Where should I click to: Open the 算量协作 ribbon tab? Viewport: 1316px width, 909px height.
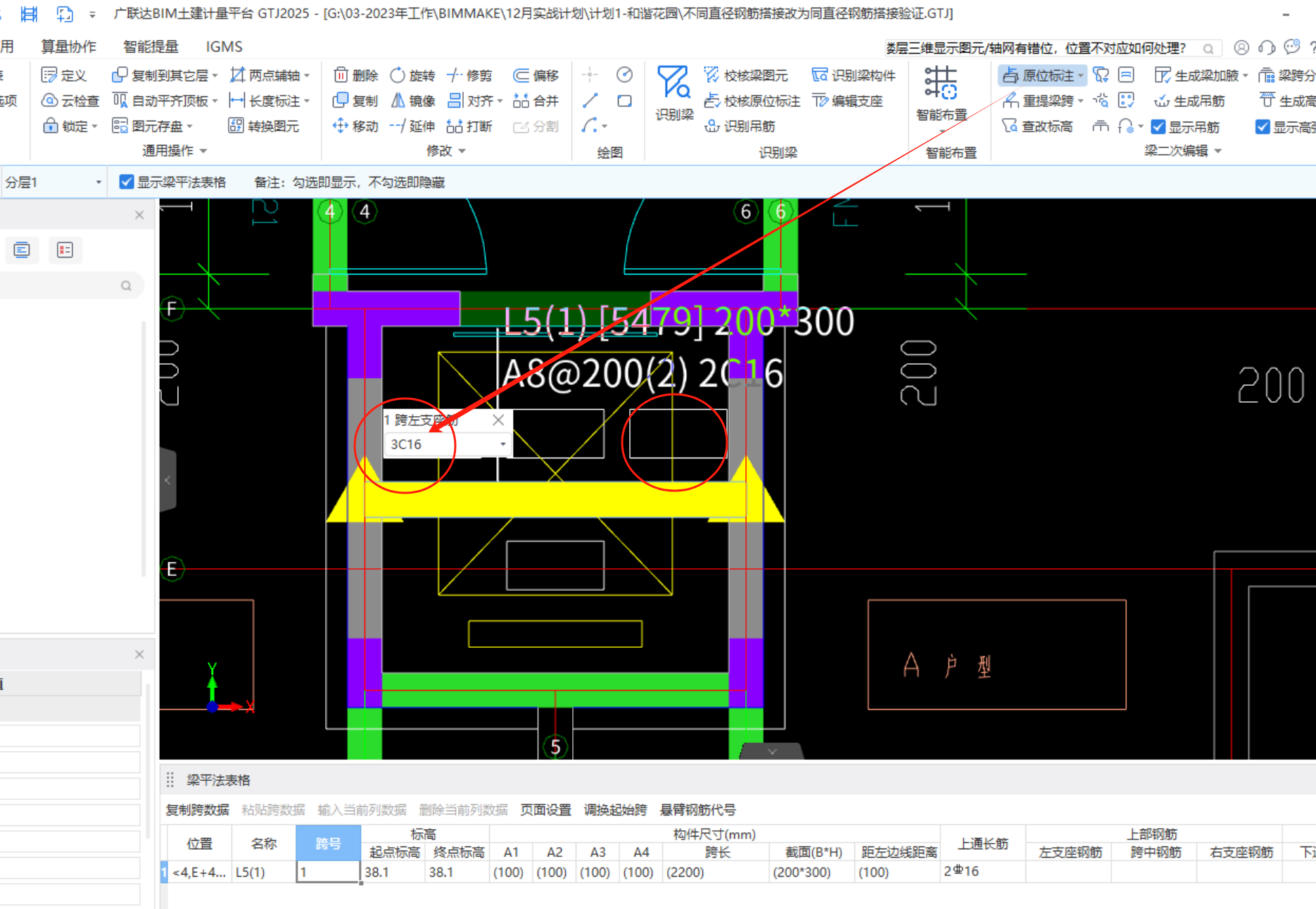[68, 46]
